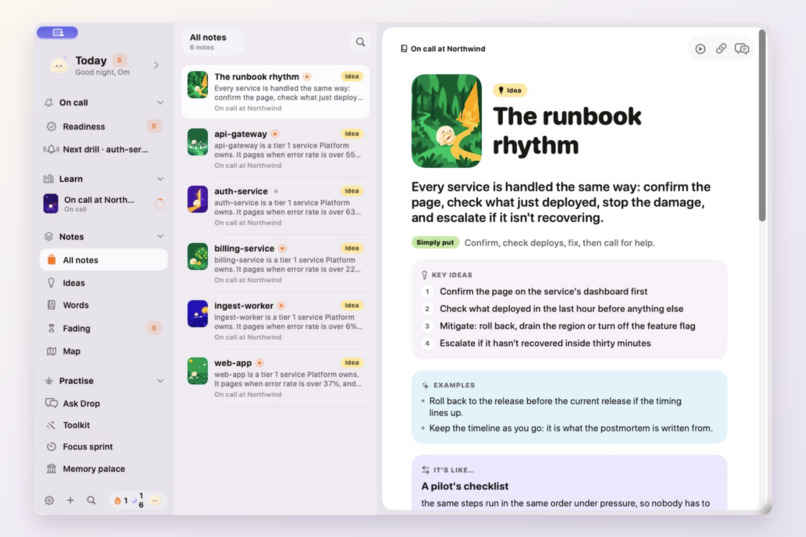The width and height of the screenshot is (806, 537).
Task: Search notes using the magnifier button
Action: click(361, 42)
